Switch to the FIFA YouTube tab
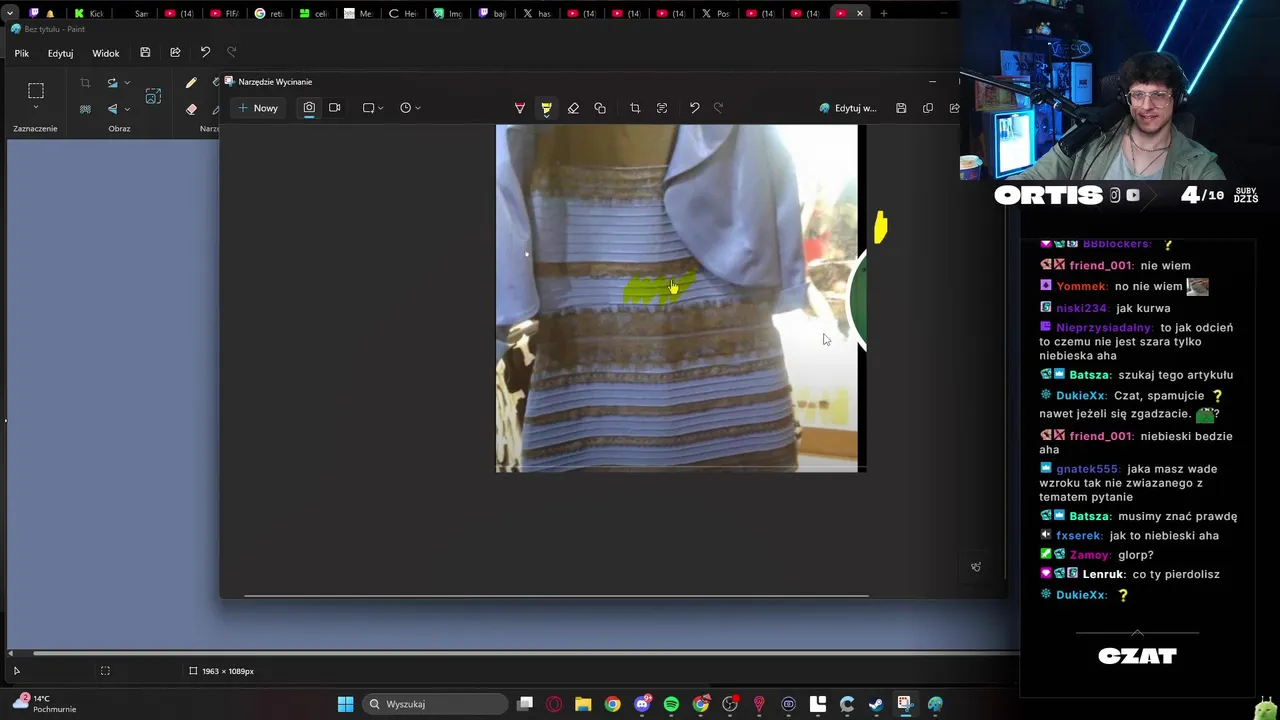The width and height of the screenshot is (1280, 720). (x=225, y=13)
